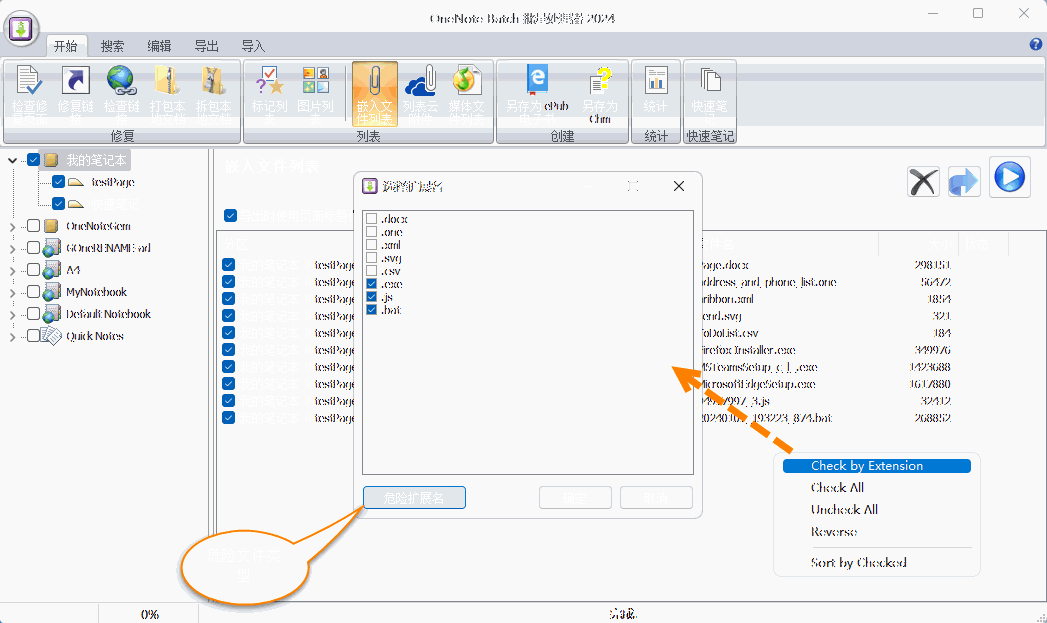Expand the GOneRENAME notebook node
Viewport: 1047px width, 623px height.
13,249
